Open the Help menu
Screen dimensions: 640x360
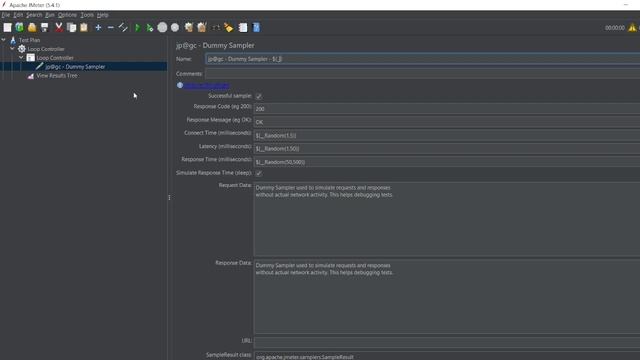[x=102, y=15]
